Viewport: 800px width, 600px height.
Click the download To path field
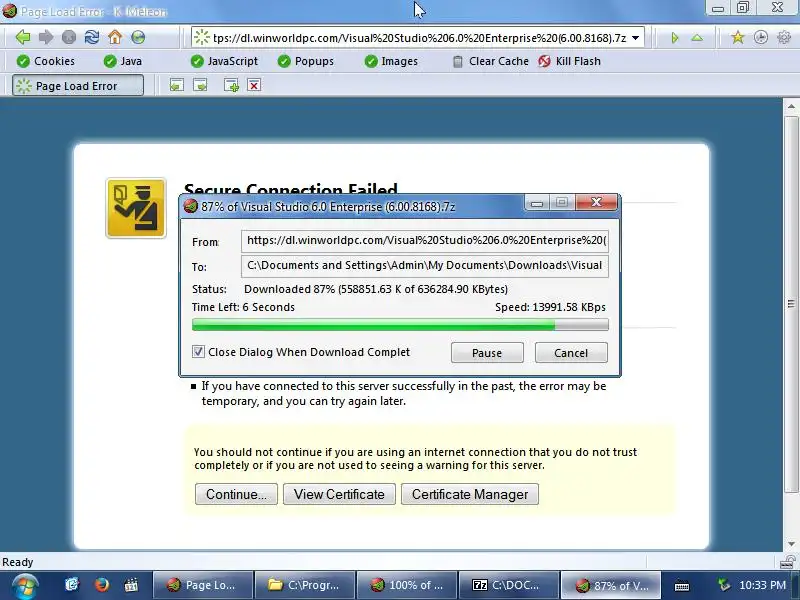(425, 266)
